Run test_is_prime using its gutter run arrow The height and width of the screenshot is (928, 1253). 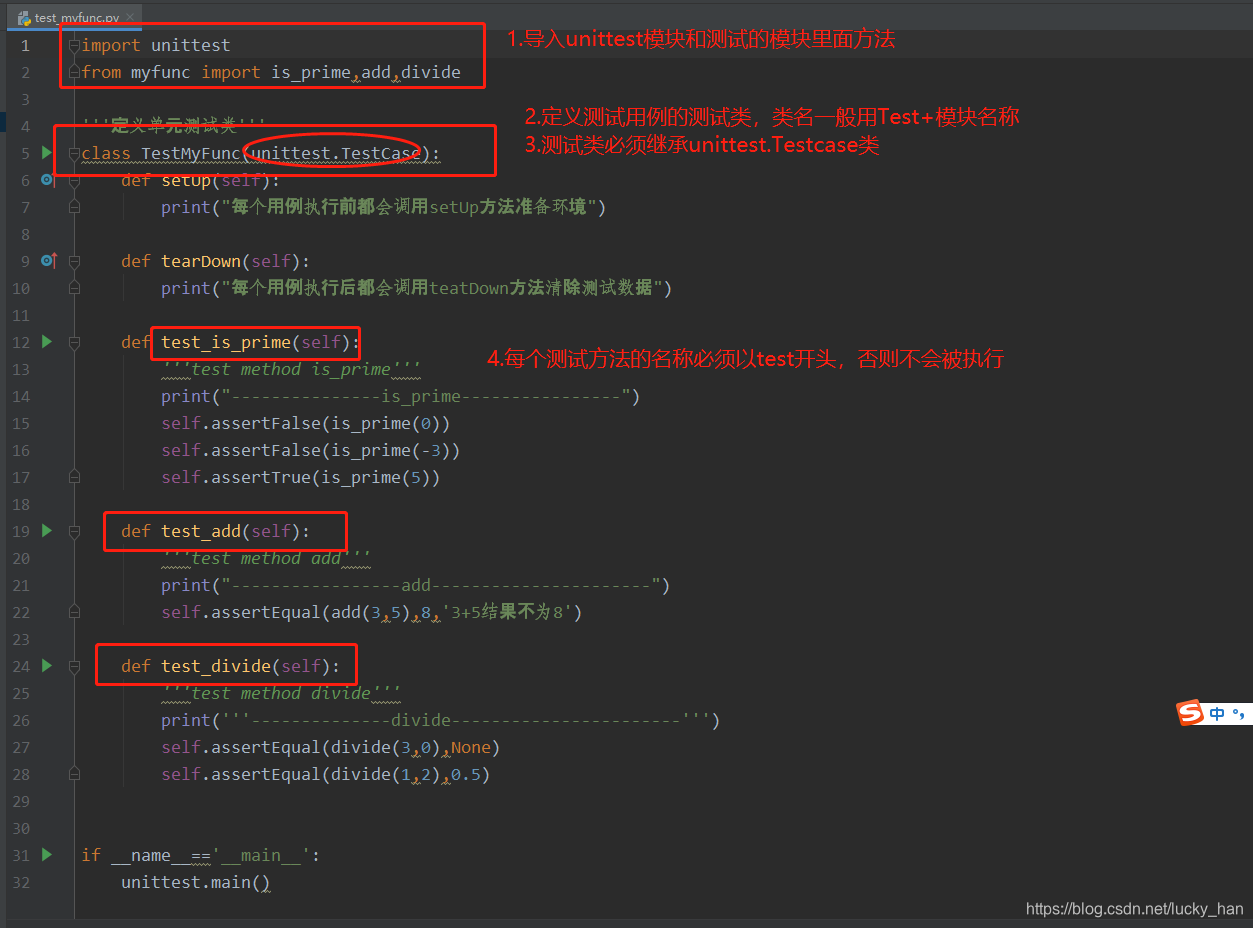pos(46,342)
